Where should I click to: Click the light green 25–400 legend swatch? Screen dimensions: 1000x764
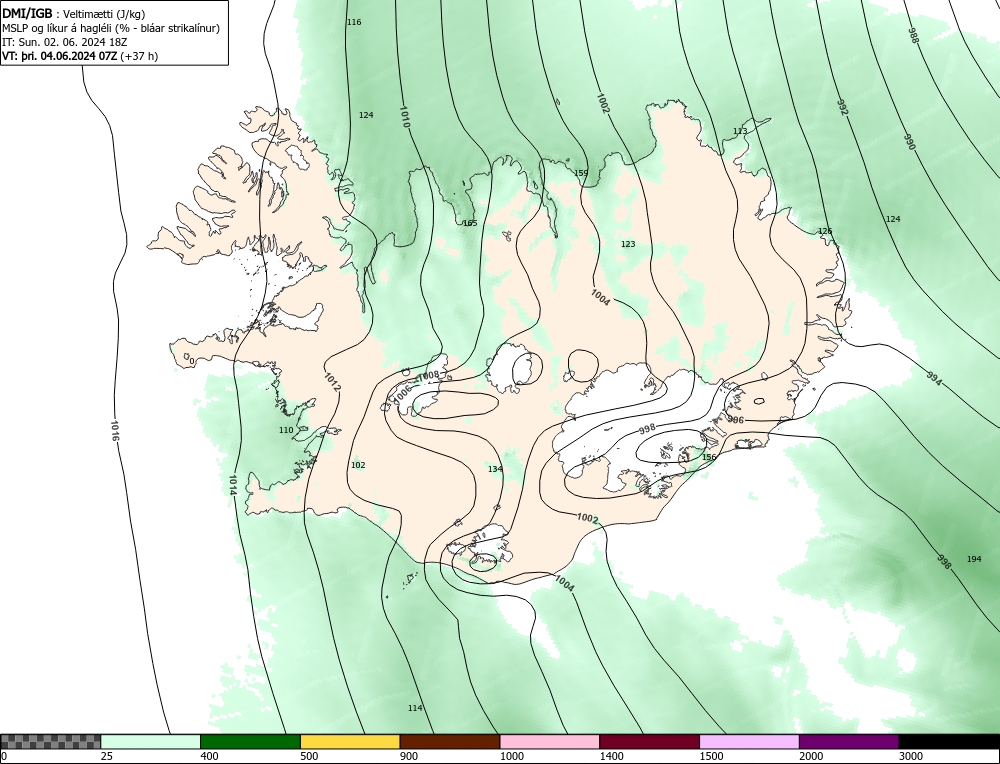151,741
